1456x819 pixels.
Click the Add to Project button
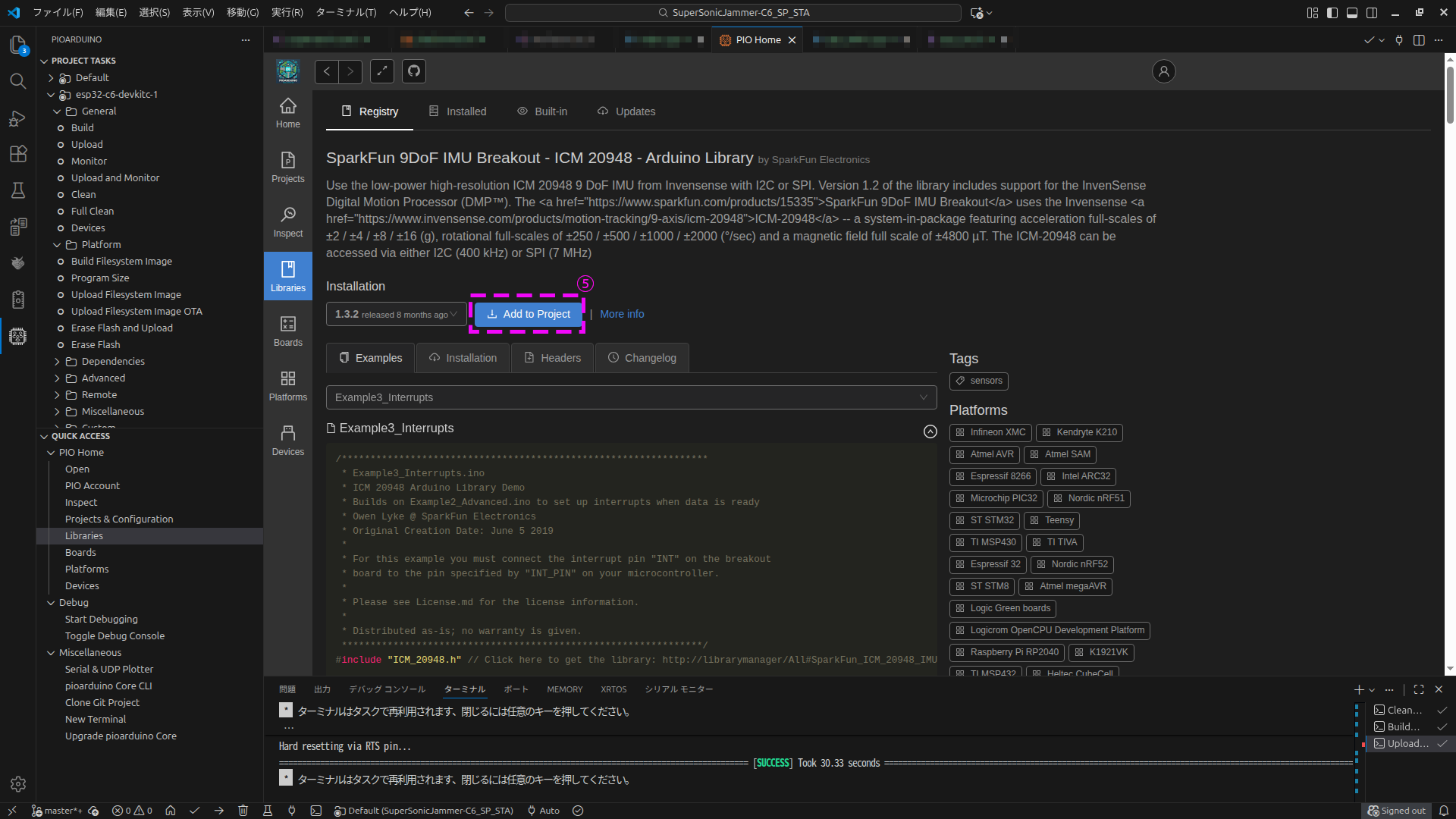(528, 314)
